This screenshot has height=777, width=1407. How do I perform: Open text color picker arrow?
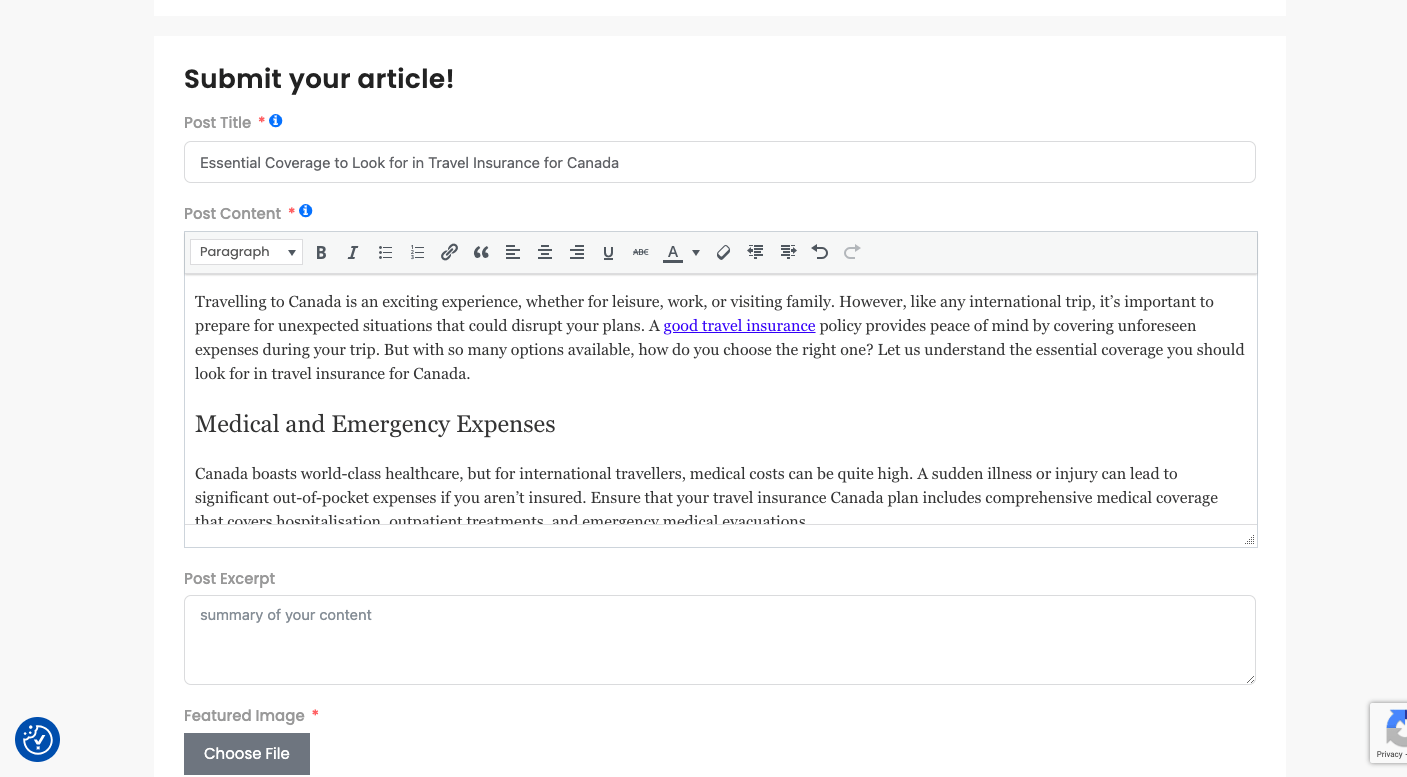696,252
